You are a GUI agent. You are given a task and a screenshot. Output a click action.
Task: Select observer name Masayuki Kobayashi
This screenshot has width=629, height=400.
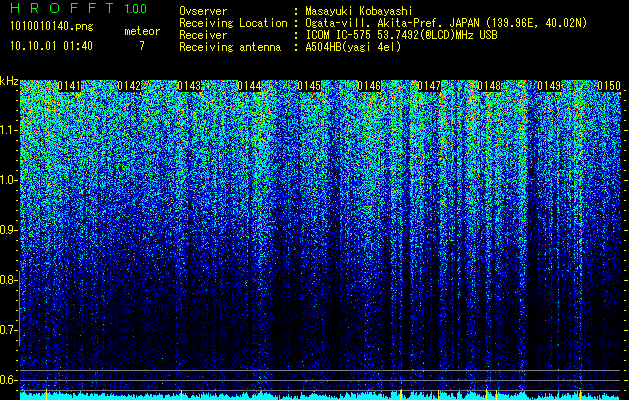point(359,11)
